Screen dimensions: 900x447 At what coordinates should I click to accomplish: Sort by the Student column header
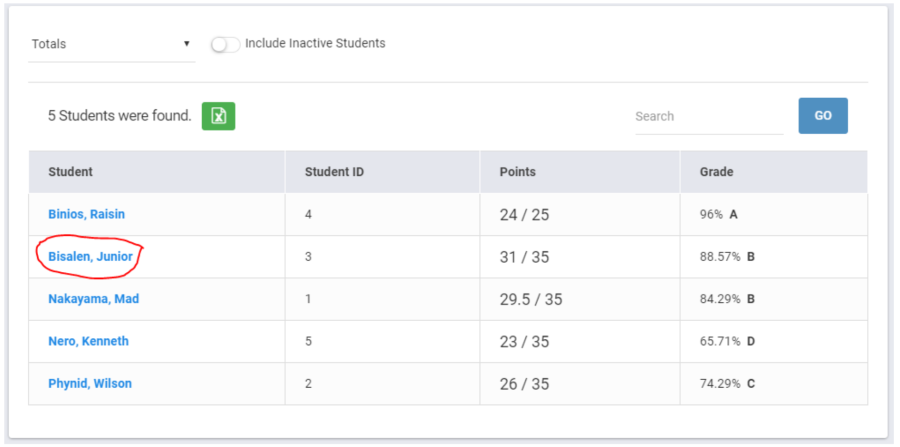pyautogui.click(x=70, y=172)
